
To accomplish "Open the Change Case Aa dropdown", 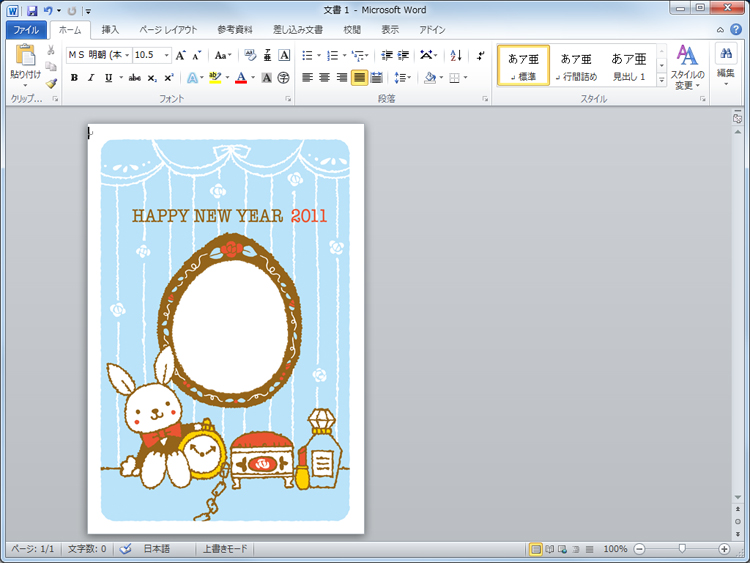I will [x=223, y=55].
